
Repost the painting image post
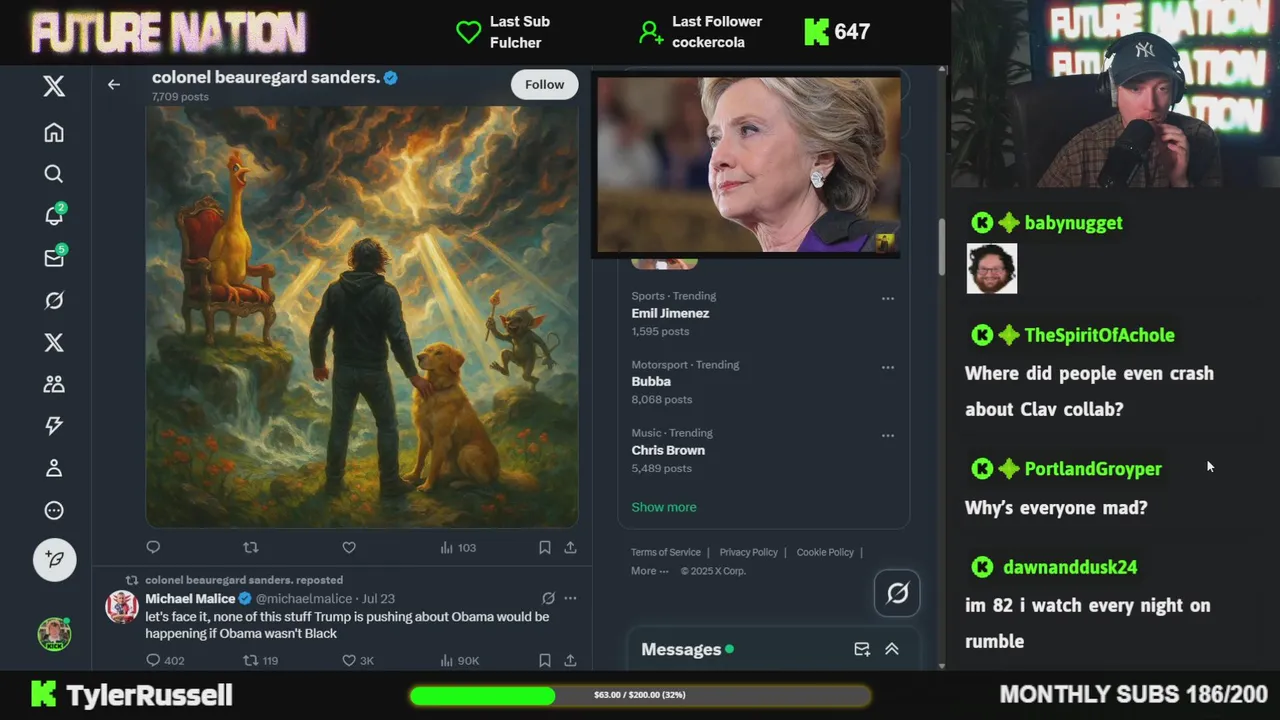[251, 547]
